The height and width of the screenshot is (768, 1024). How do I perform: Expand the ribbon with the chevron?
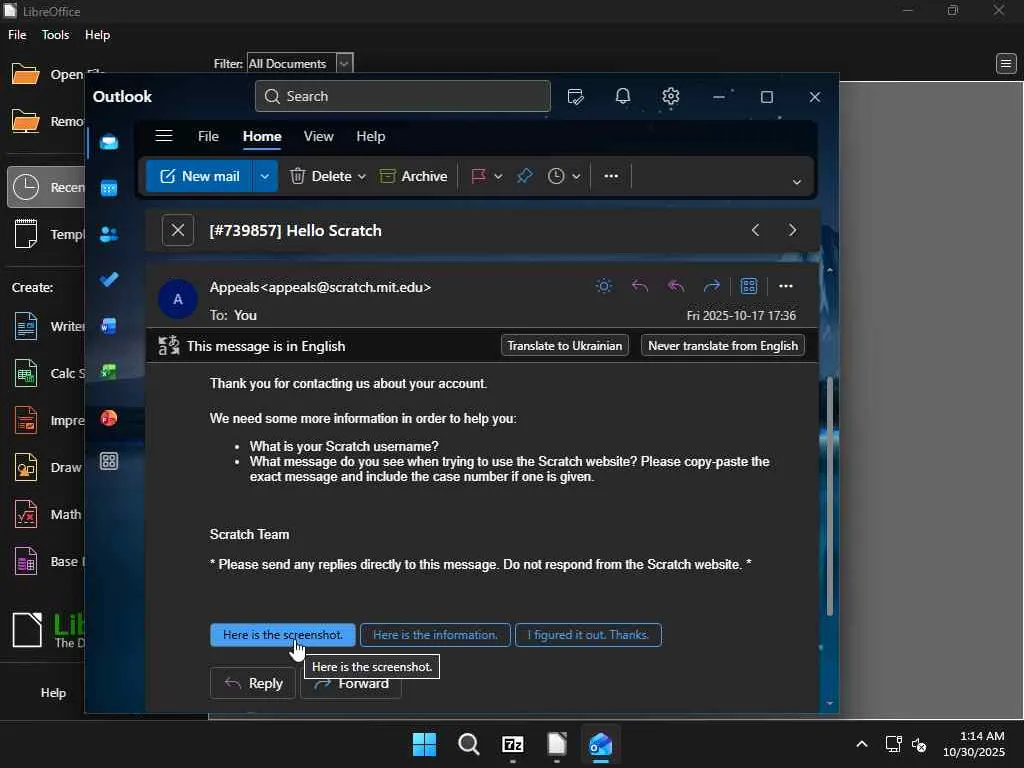[x=797, y=182]
